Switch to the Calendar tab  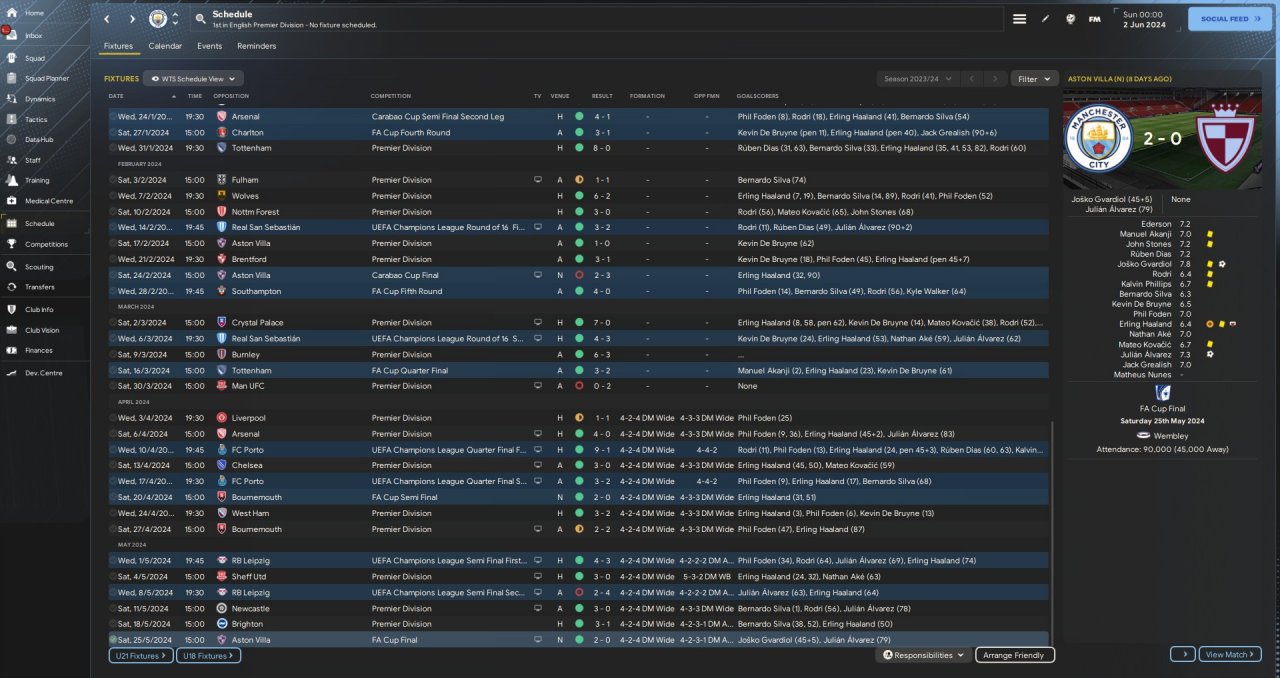tap(165, 46)
